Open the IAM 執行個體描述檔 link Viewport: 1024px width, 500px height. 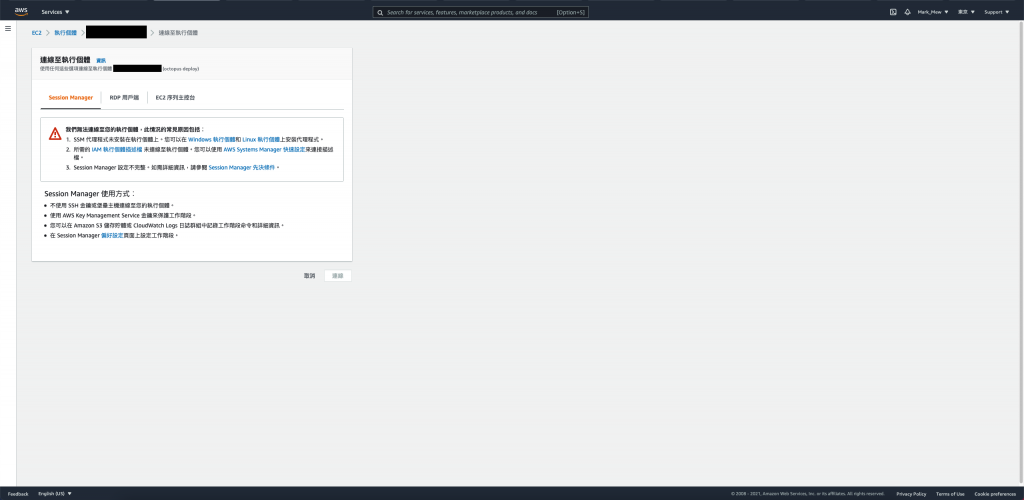tap(117, 149)
